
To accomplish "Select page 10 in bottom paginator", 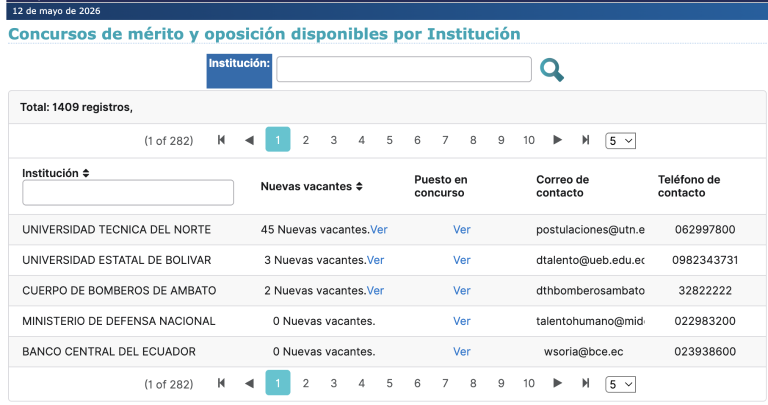I will pos(529,383).
